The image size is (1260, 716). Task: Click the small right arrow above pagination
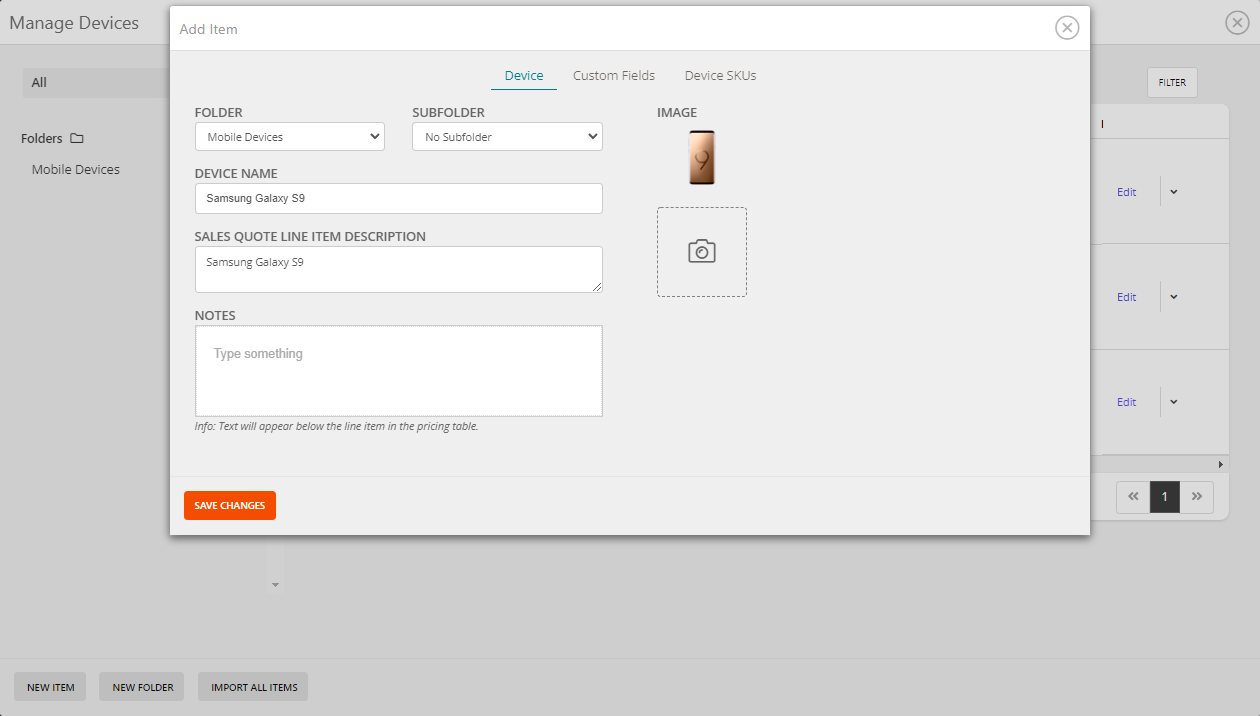[1220, 464]
